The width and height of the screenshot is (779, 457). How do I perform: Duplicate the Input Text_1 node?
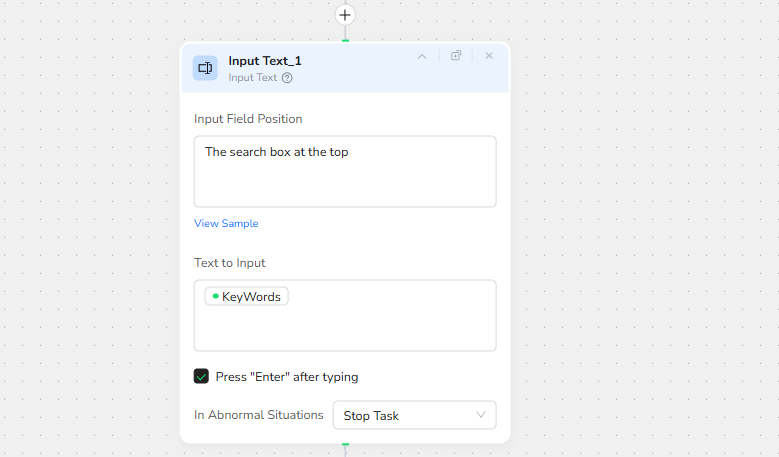tap(456, 56)
